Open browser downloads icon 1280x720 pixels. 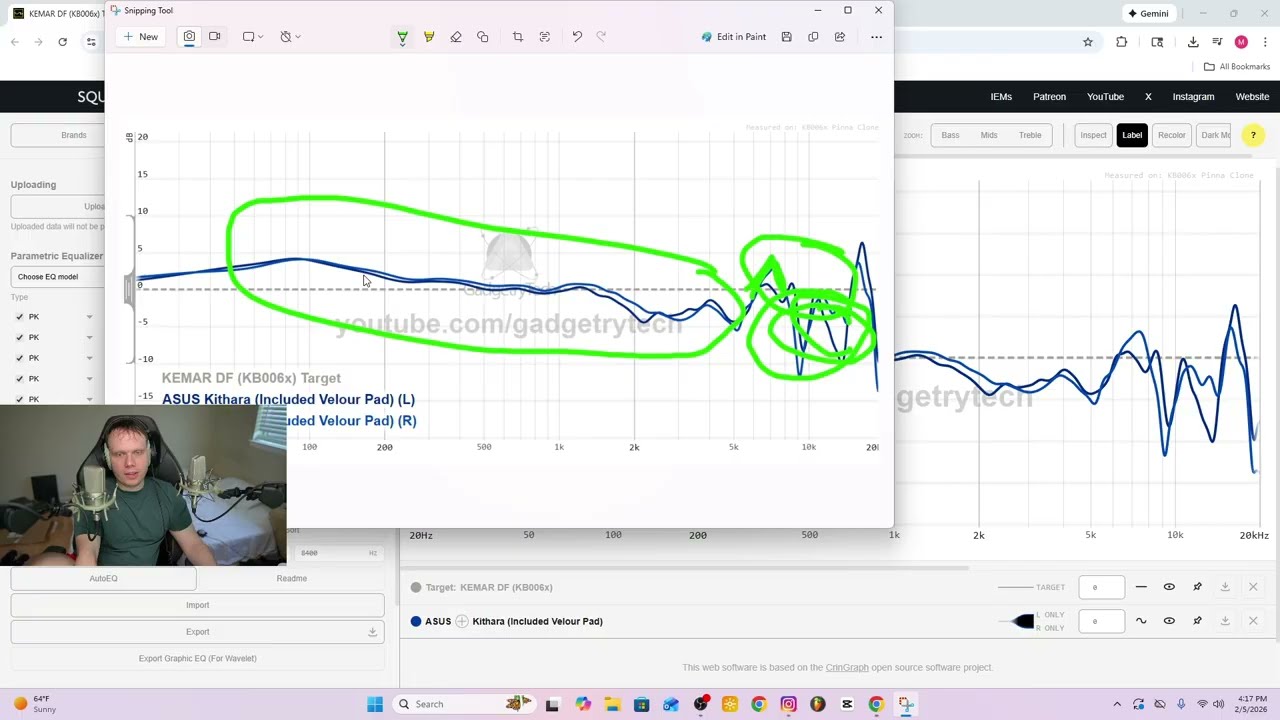pyautogui.click(x=1193, y=42)
